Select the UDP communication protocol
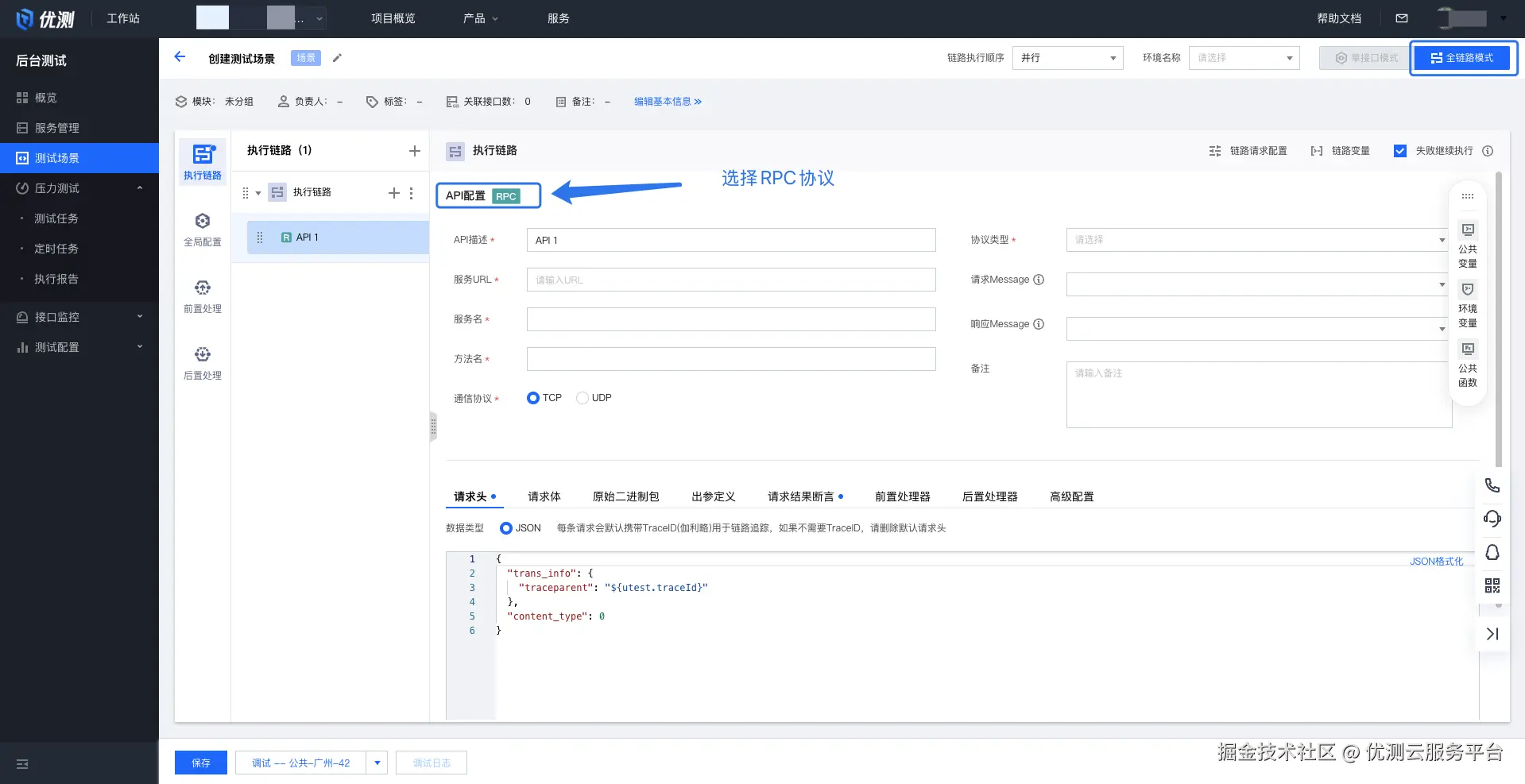1525x784 pixels. point(583,398)
